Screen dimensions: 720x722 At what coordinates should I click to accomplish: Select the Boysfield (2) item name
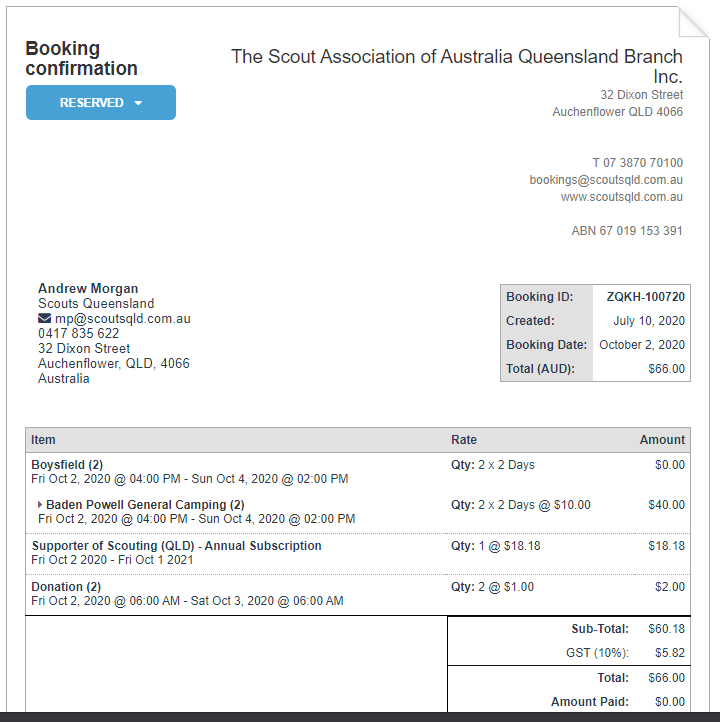coord(67,465)
